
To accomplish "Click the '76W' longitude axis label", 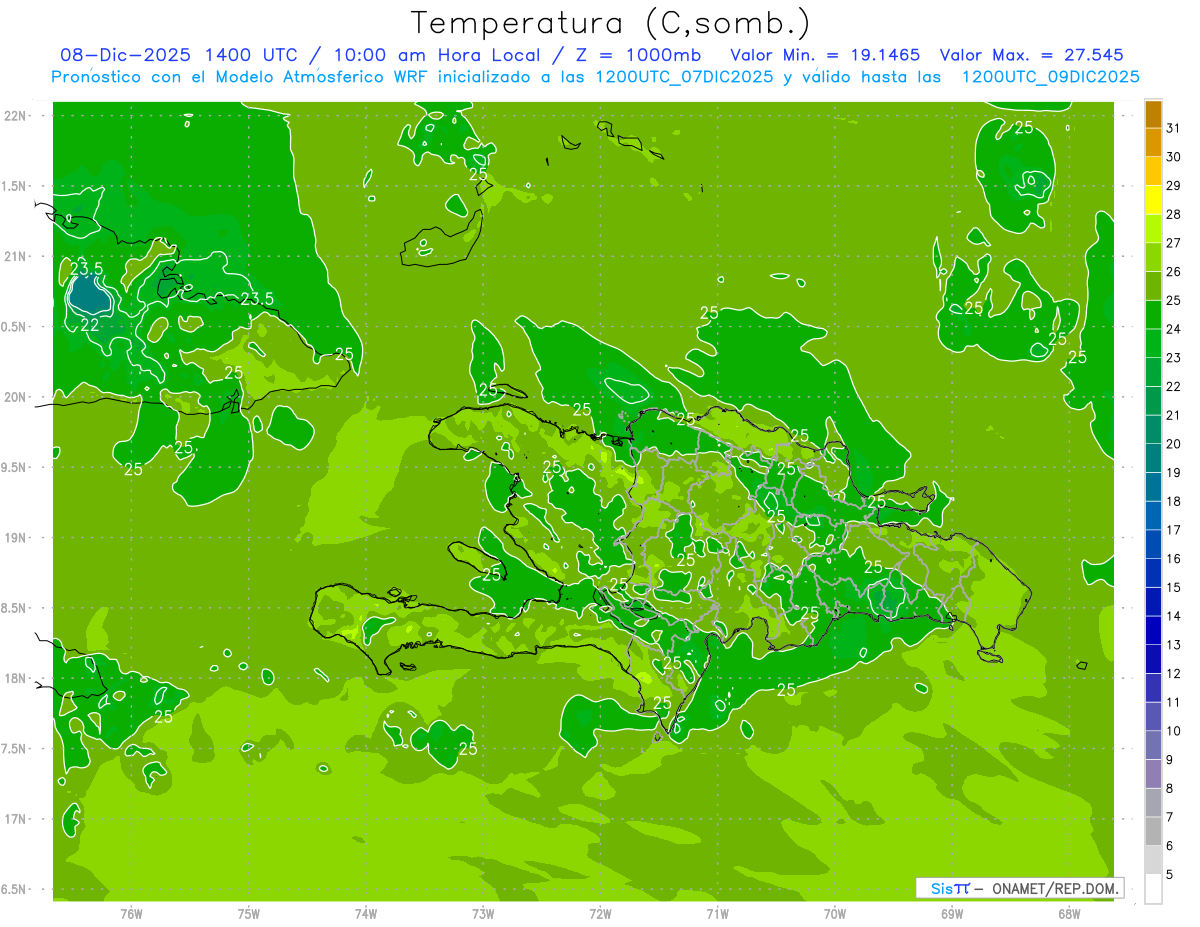I will (x=131, y=914).
